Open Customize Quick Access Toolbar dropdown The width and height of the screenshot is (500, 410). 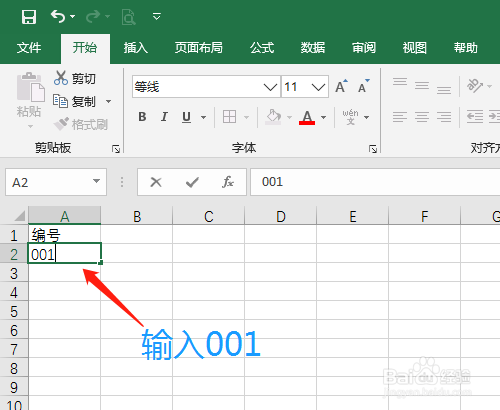(x=157, y=16)
